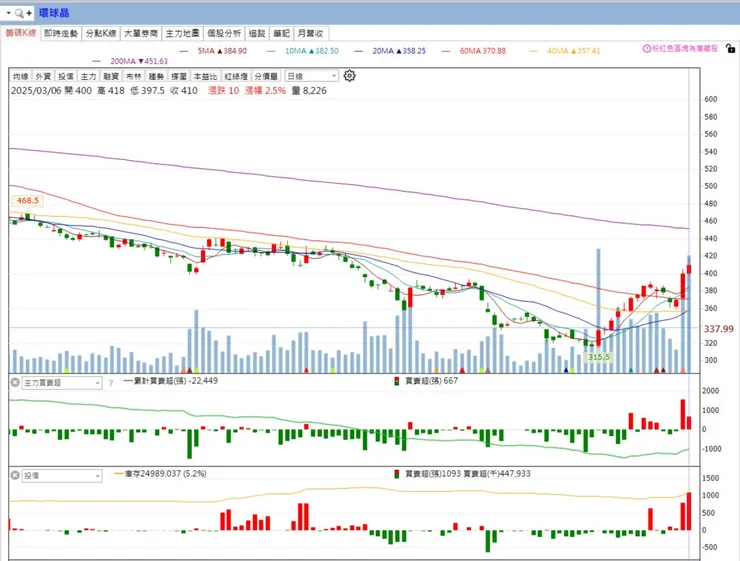The width and height of the screenshot is (740, 561).
Task: Click the magnifier search icon
Action: click(19, 13)
